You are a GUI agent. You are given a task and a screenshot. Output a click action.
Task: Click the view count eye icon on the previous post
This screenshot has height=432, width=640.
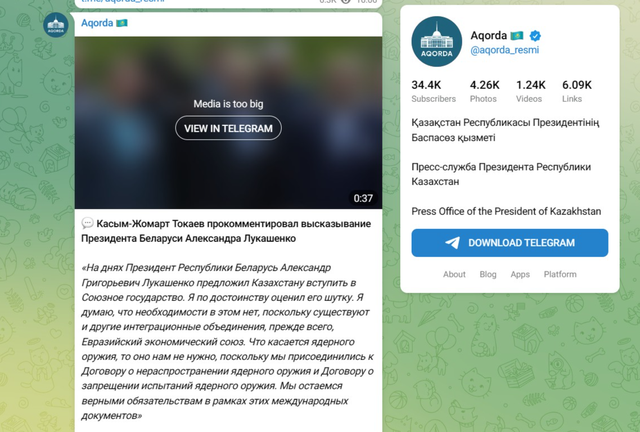point(346,2)
